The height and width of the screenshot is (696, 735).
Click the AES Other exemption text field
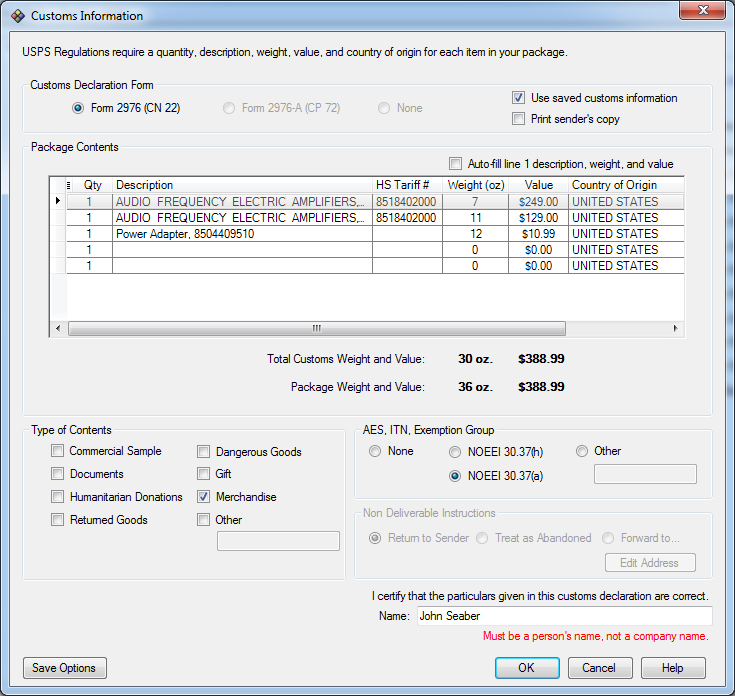click(645, 474)
